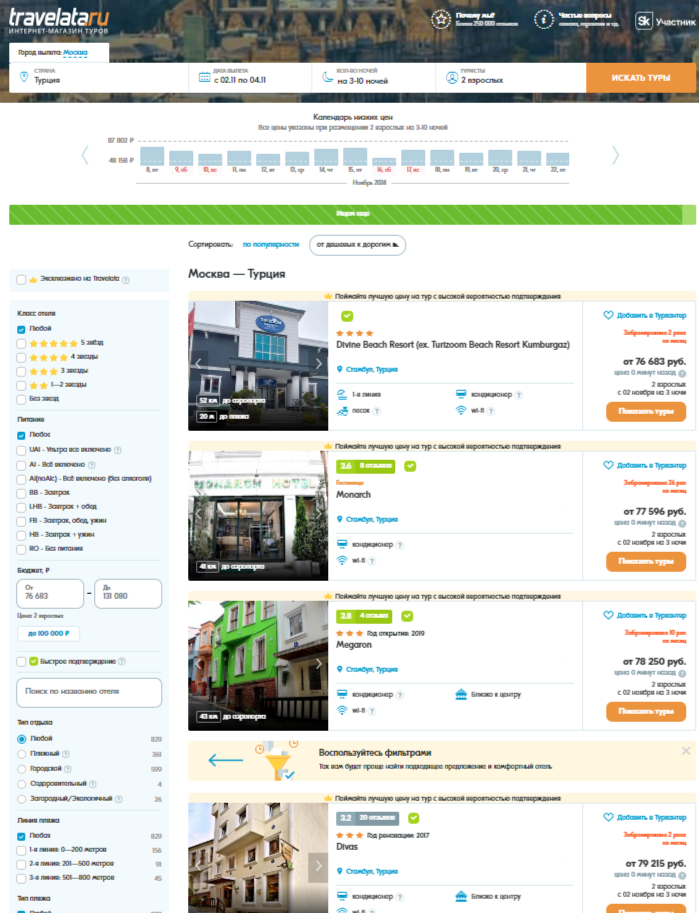This screenshot has width=699, height=913.
Task: Check the 3 звезды hotel class
Action: [22, 371]
